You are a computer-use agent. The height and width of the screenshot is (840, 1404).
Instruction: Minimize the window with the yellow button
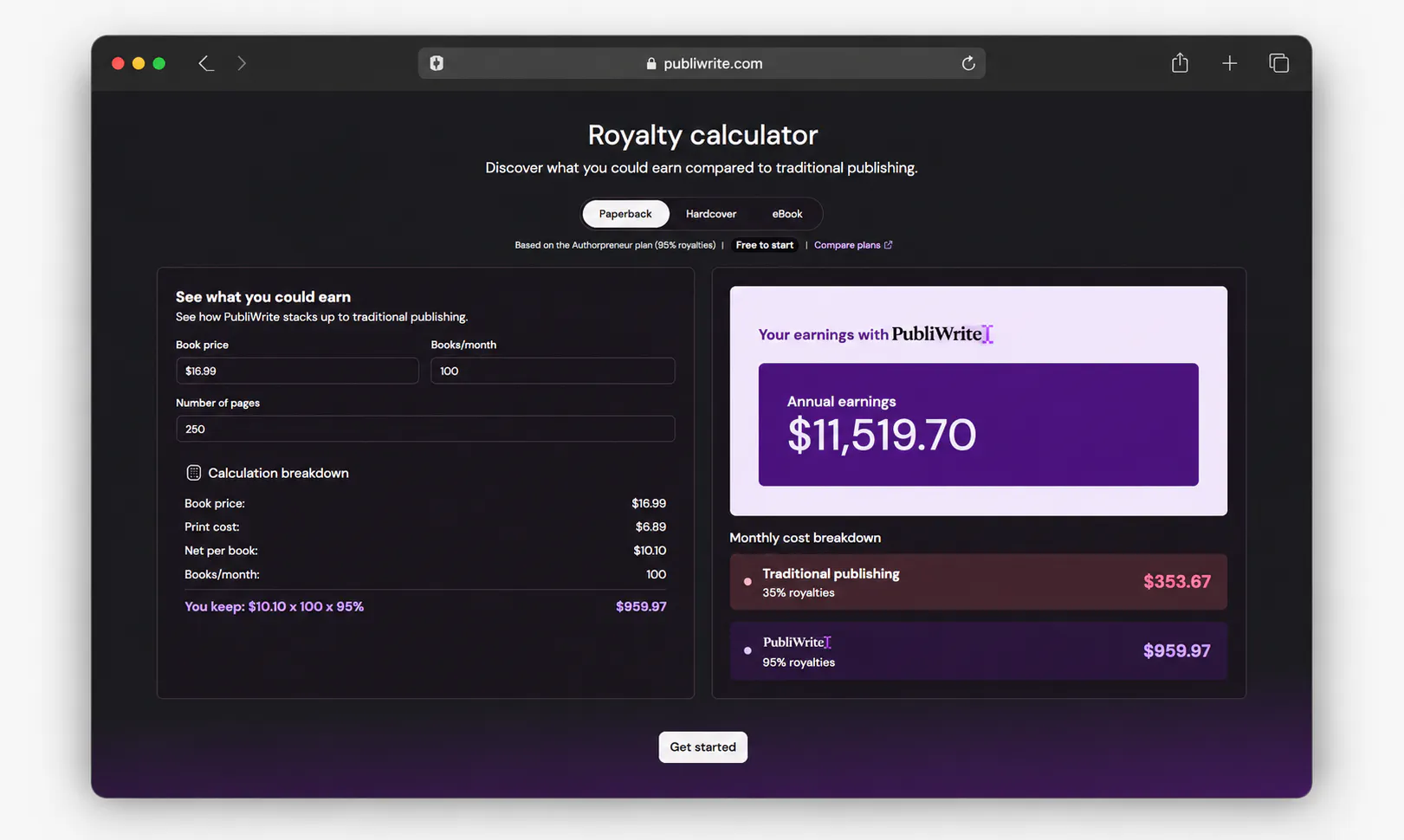pyautogui.click(x=139, y=63)
